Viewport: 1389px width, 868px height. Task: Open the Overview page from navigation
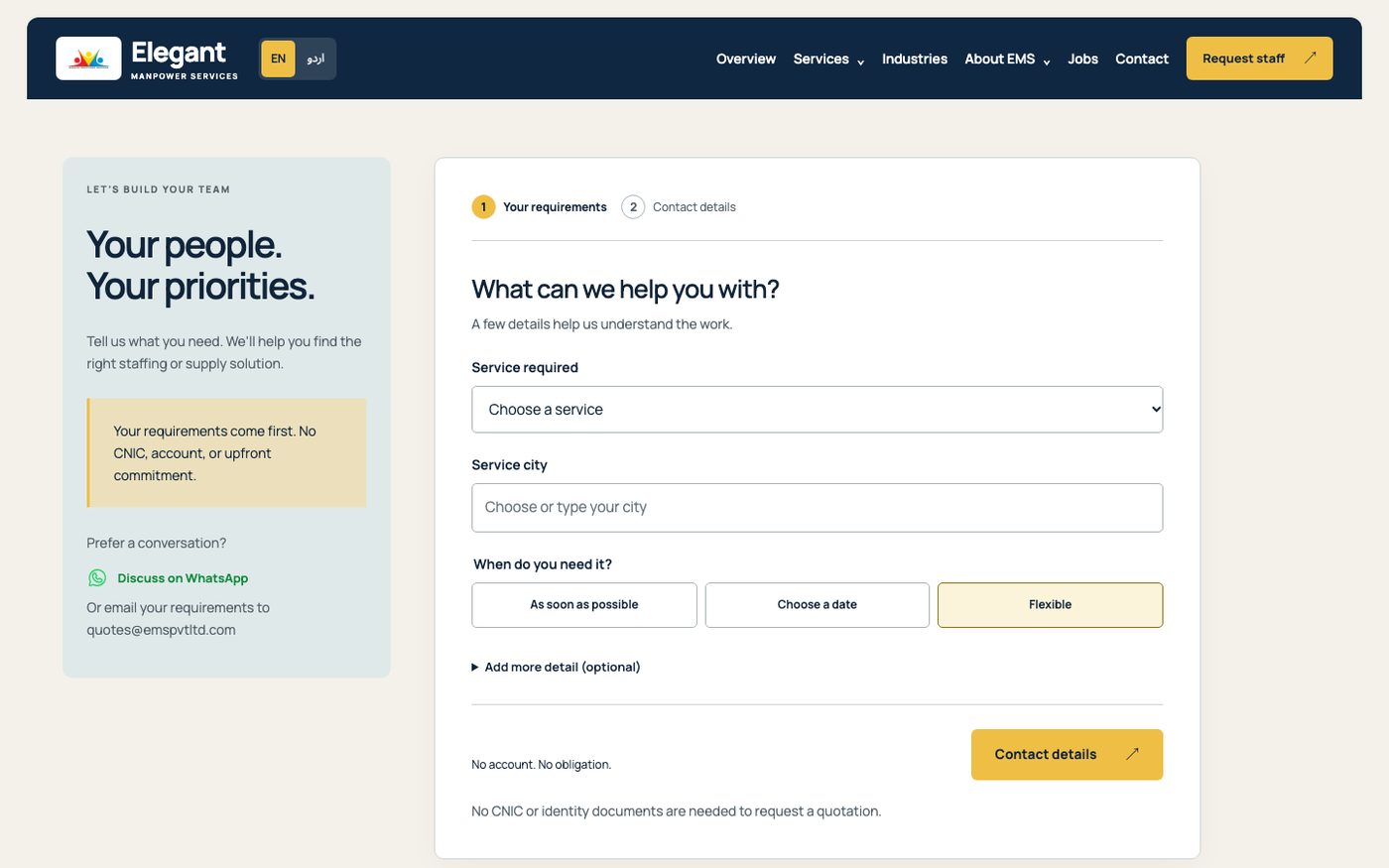[x=746, y=60]
